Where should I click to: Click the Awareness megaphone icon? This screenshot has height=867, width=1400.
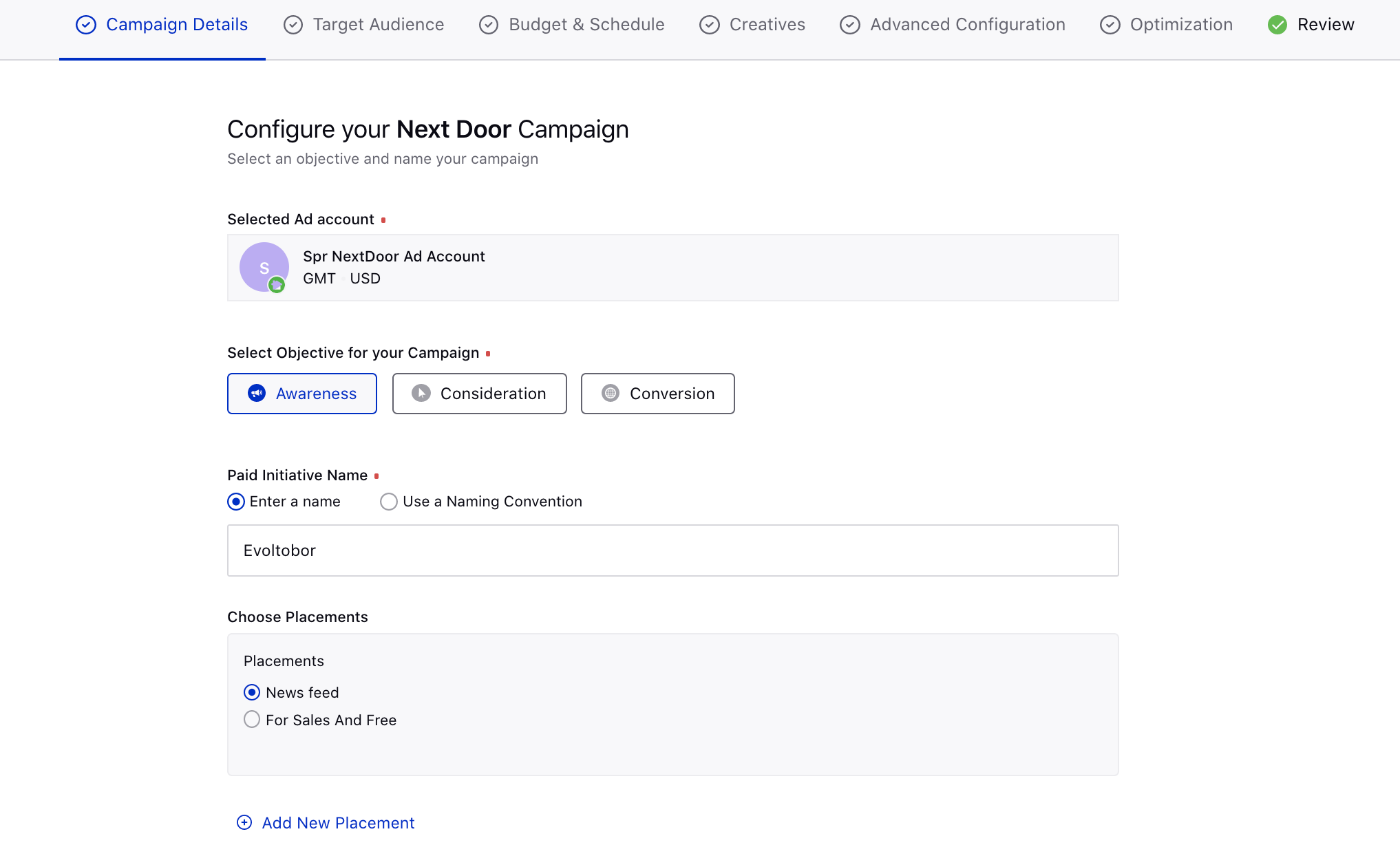pos(257,393)
